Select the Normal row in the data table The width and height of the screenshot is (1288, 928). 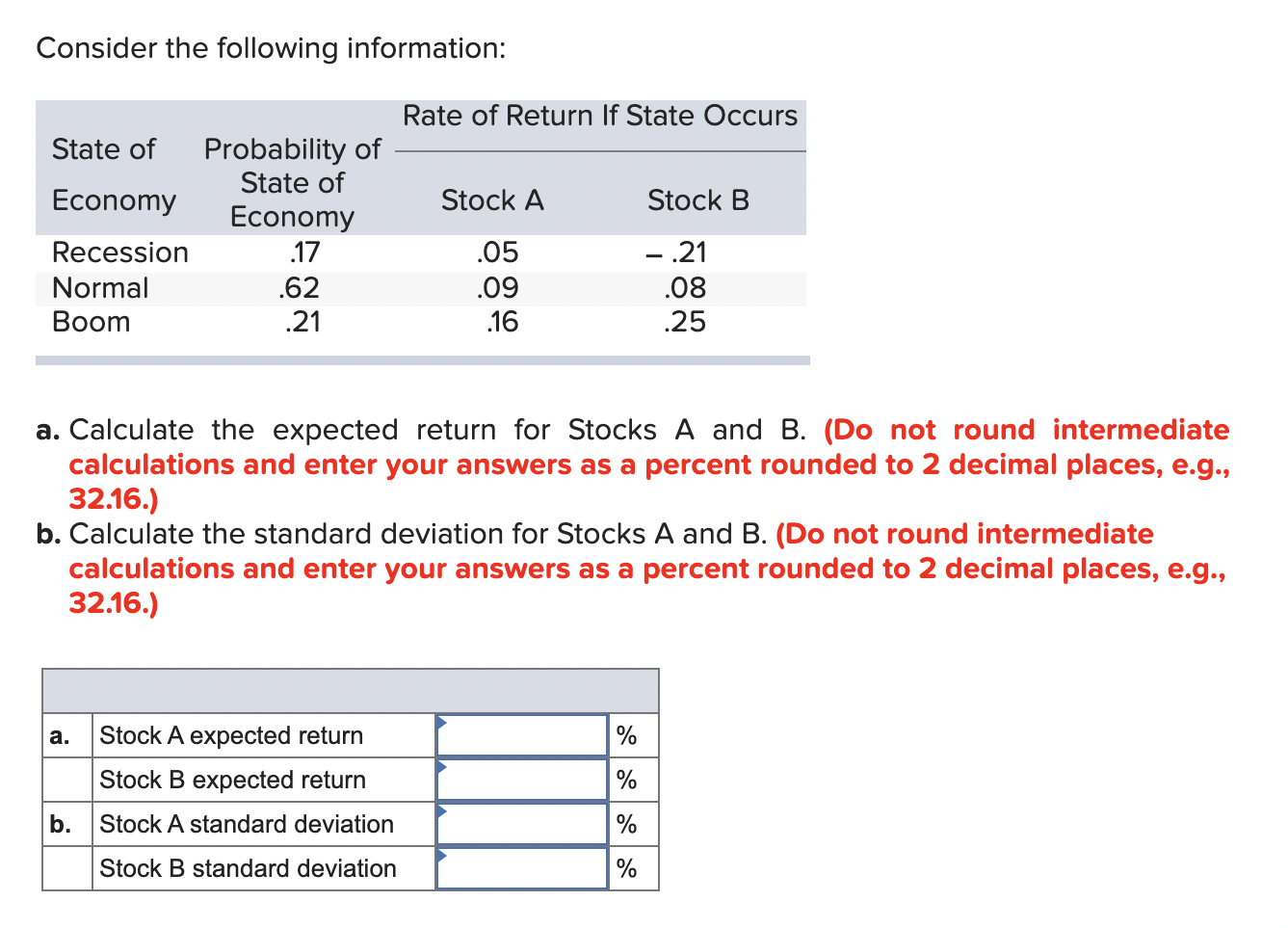(100, 287)
